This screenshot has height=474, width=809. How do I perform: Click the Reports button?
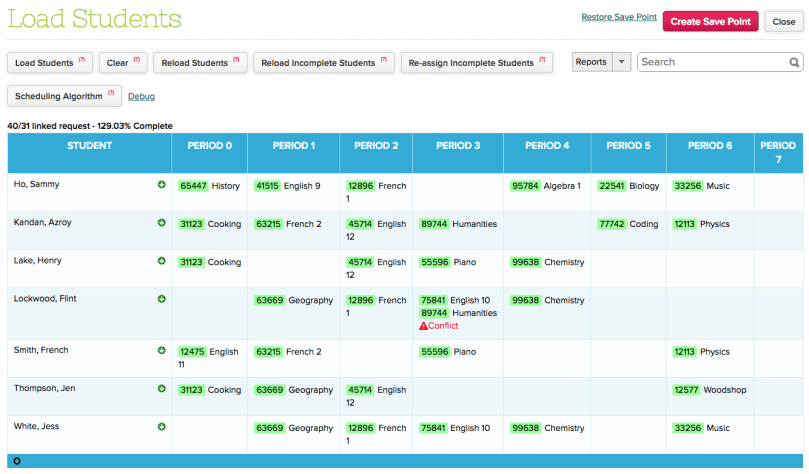(x=591, y=62)
